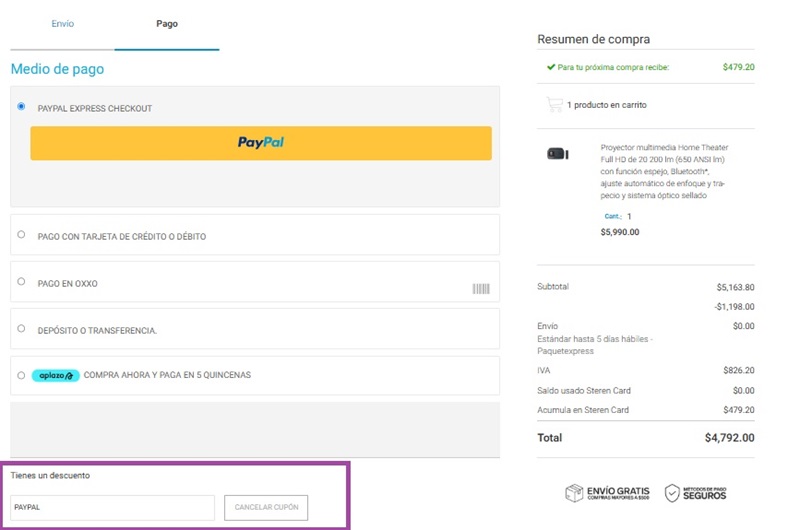The height and width of the screenshot is (530, 800).
Task: Choose Pago con tarjeta de crédito o débito
Action: [21, 234]
